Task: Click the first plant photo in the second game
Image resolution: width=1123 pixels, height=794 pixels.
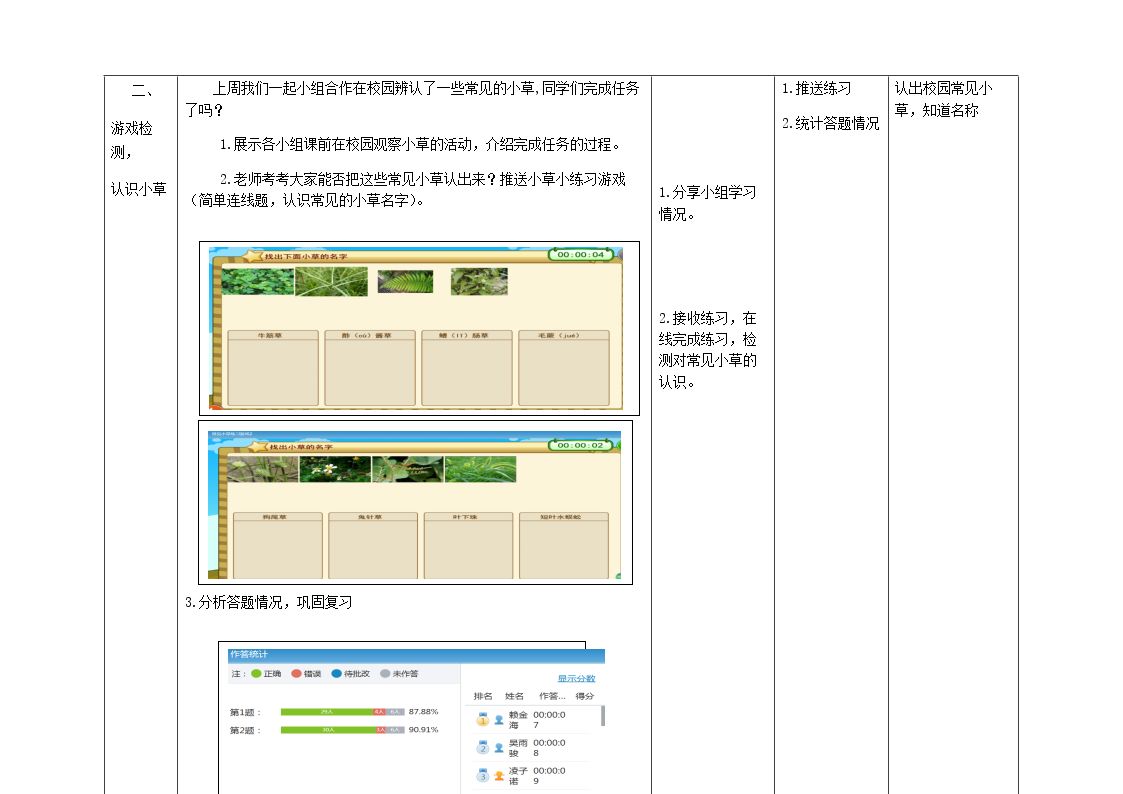Action: pos(263,470)
